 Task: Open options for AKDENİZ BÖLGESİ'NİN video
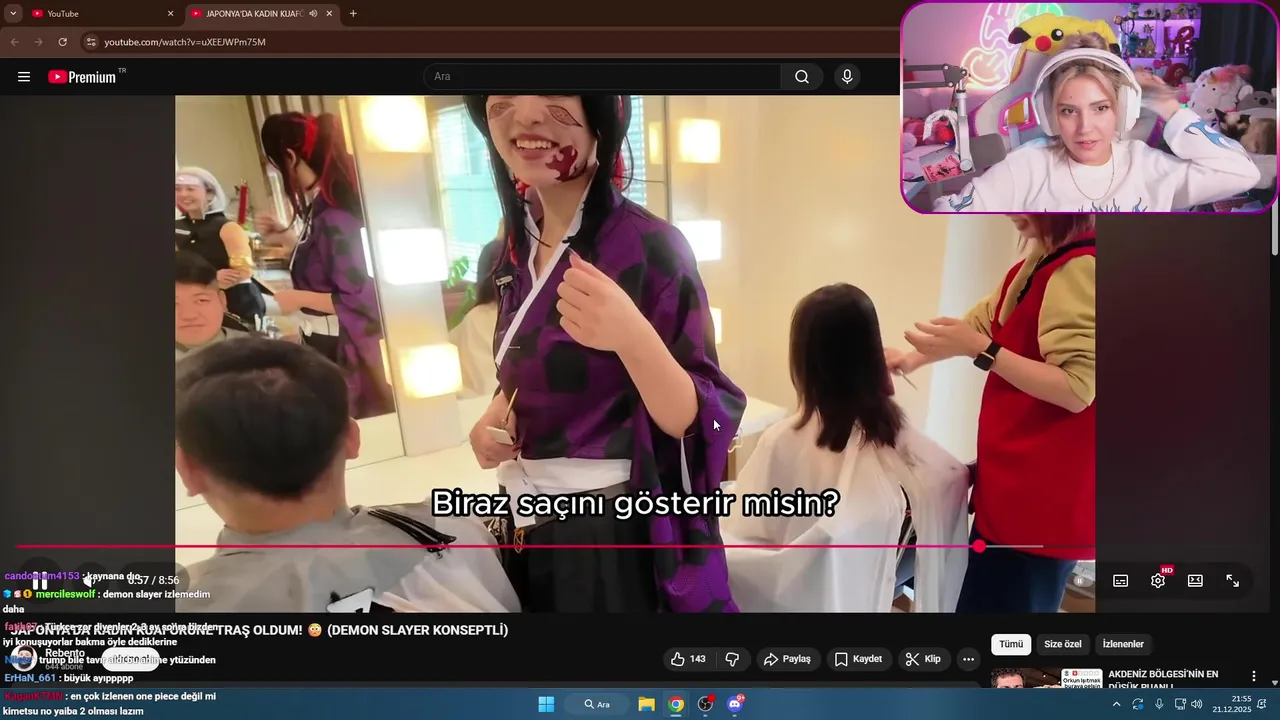tap(1254, 676)
